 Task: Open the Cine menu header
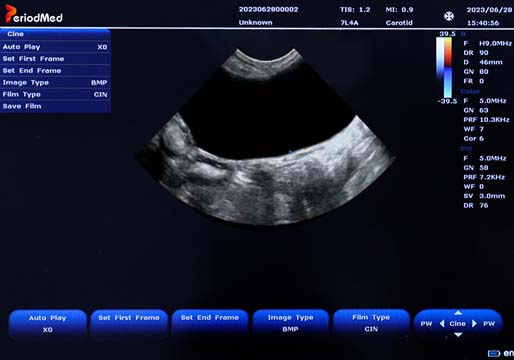55,34
